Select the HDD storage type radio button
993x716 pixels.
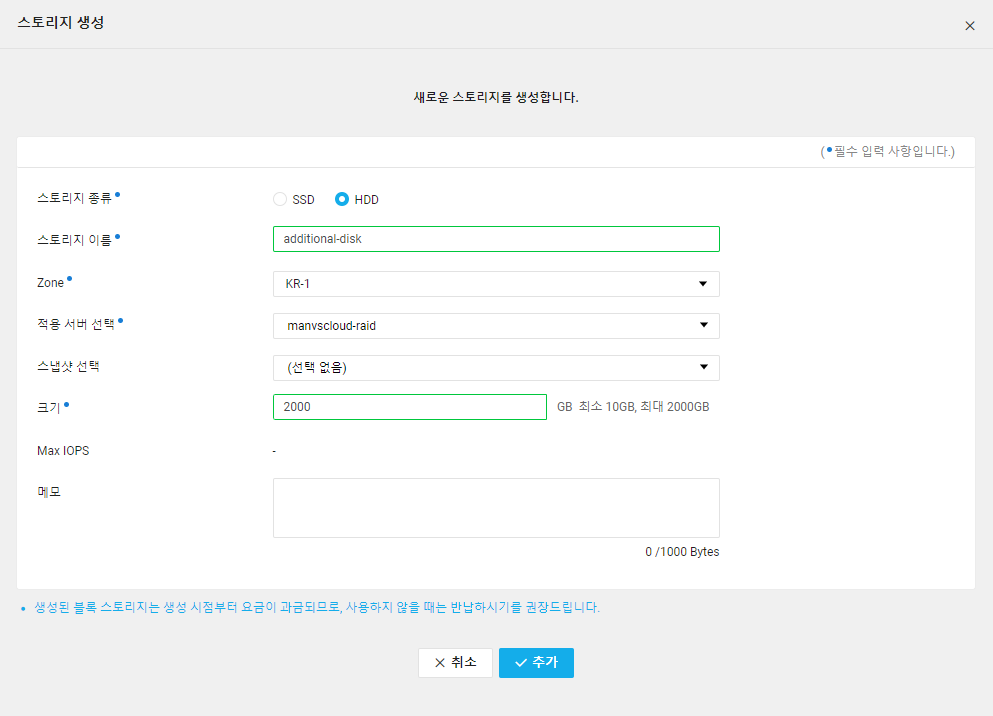342,199
